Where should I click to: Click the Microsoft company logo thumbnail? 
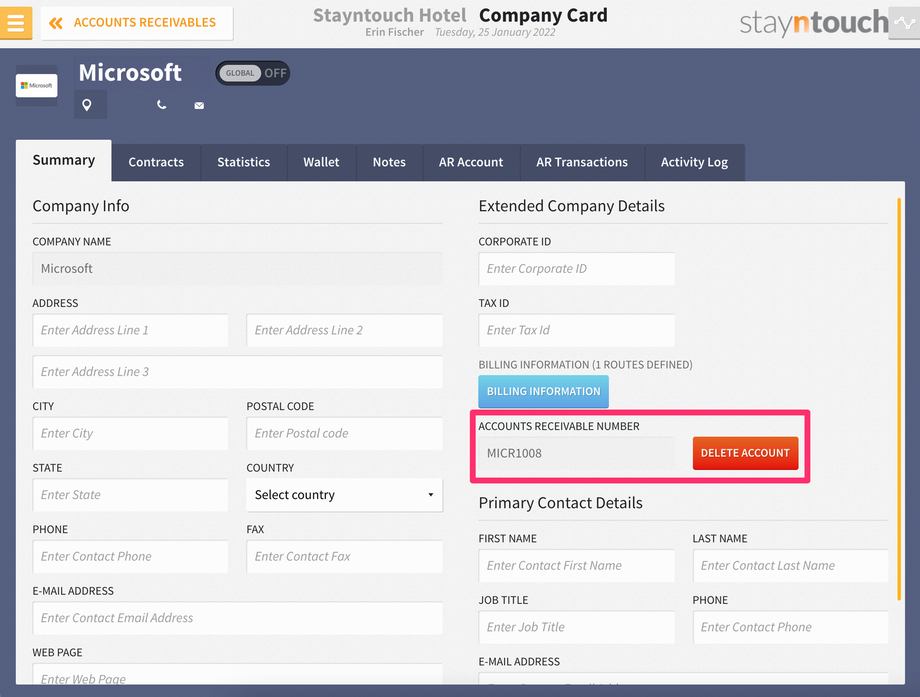(x=36, y=86)
